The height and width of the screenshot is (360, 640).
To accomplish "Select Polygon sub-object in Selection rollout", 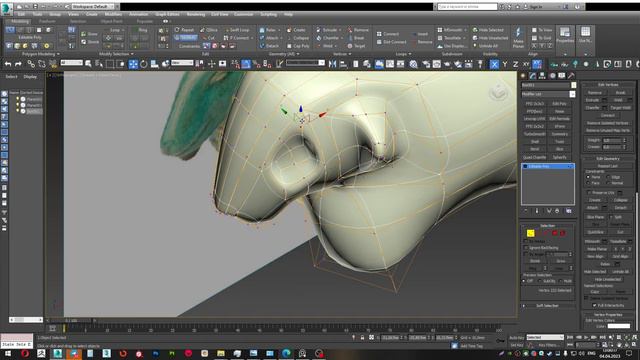I will pyautogui.click(x=555, y=233).
